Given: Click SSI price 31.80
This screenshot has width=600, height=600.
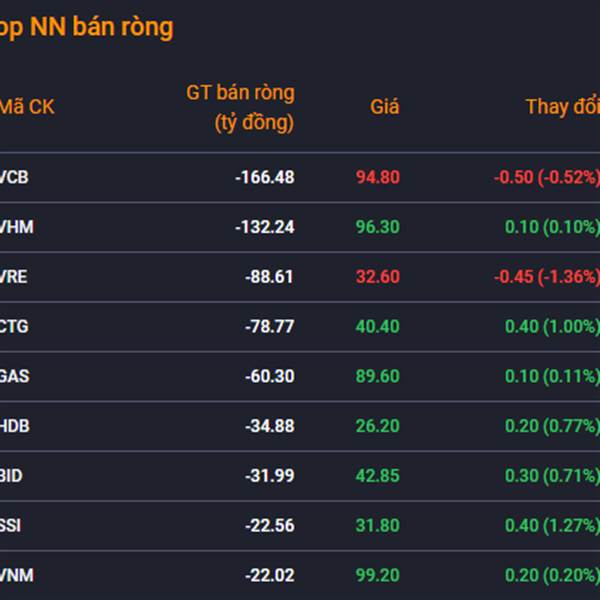Looking at the screenshot, I should tap(378, 525).
